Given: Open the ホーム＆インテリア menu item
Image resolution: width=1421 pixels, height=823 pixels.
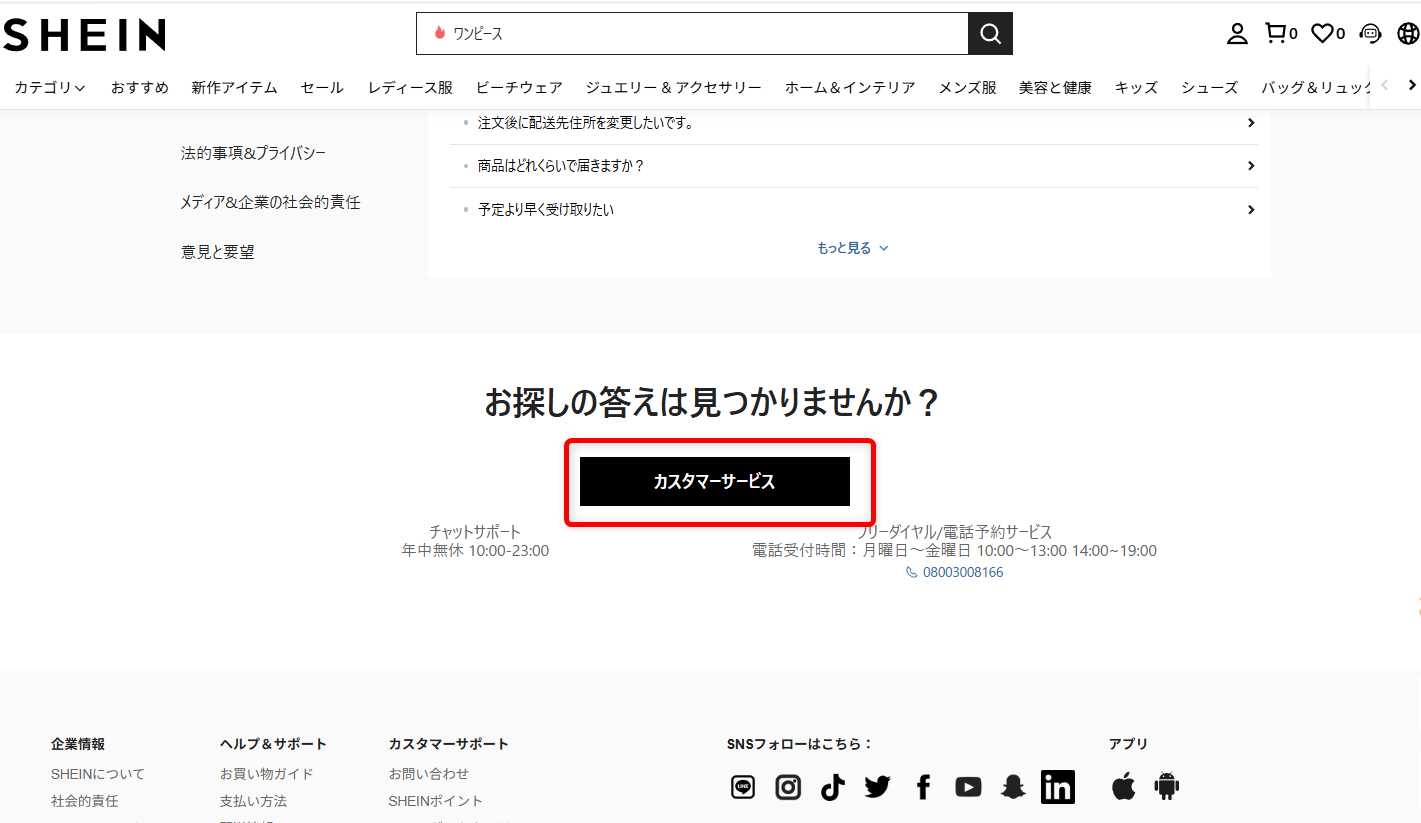Looking at the screenshot, I should coord(850,88).
